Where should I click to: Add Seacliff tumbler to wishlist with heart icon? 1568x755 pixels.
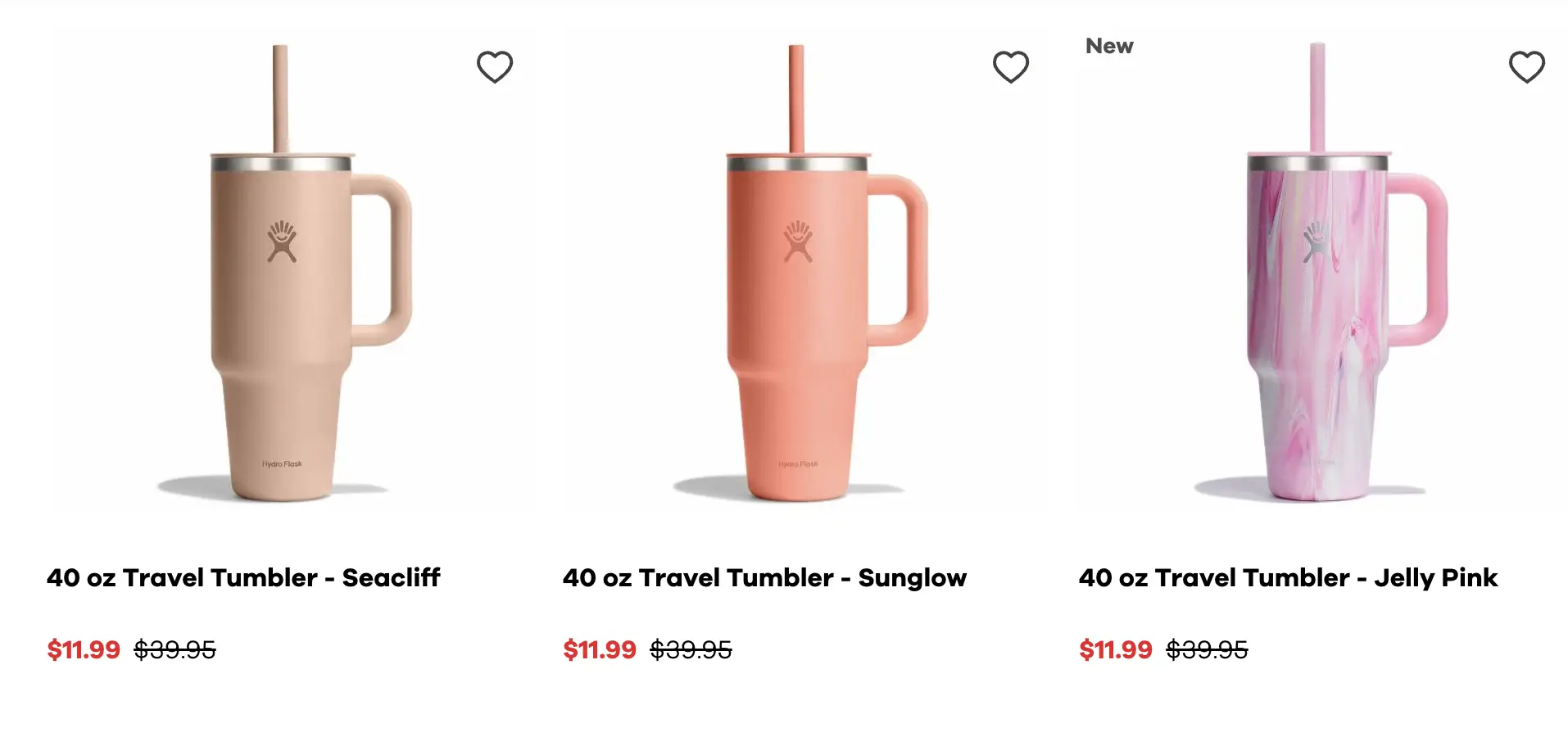click(495, 67)
